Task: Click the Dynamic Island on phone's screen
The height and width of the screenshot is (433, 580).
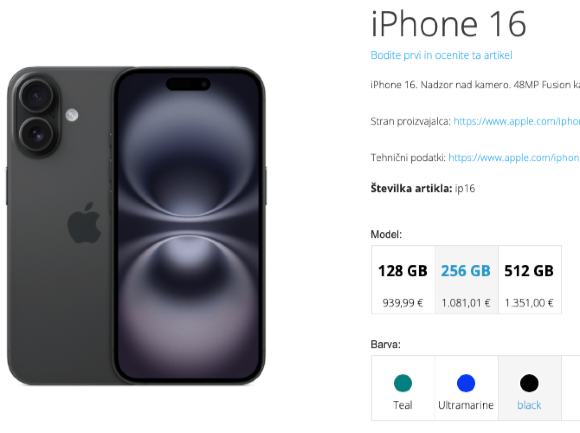Action: coord(188,84)
